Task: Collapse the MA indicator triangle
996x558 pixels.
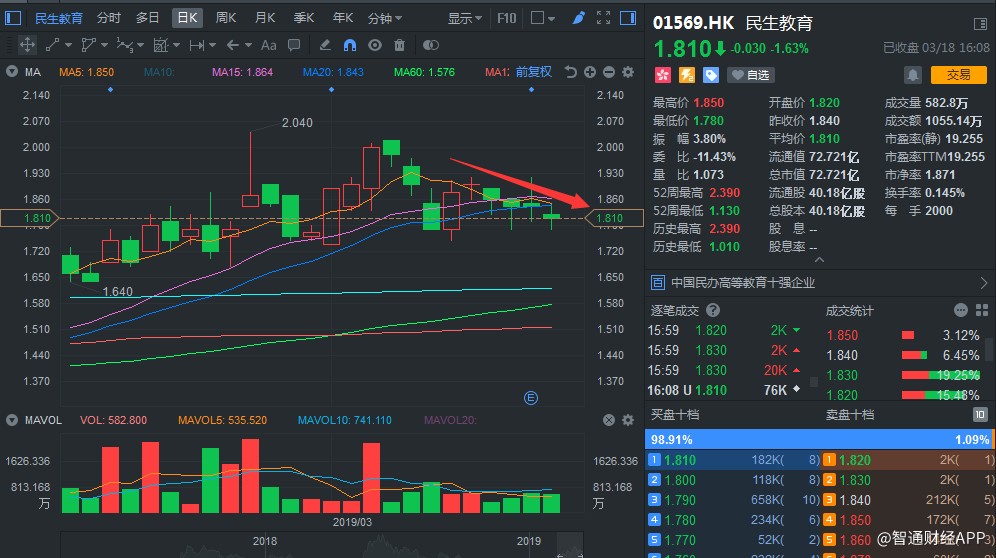Action: [11, 72]
